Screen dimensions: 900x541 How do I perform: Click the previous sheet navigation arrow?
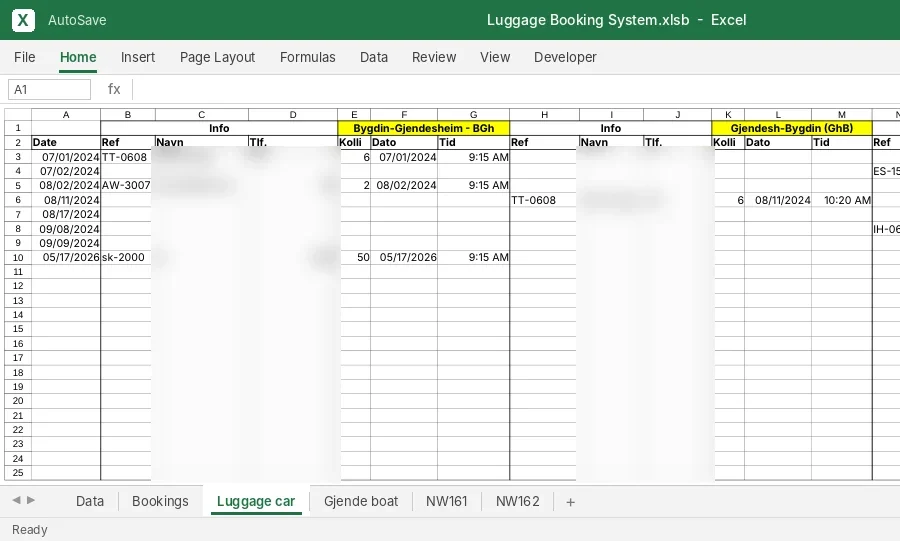17,500
